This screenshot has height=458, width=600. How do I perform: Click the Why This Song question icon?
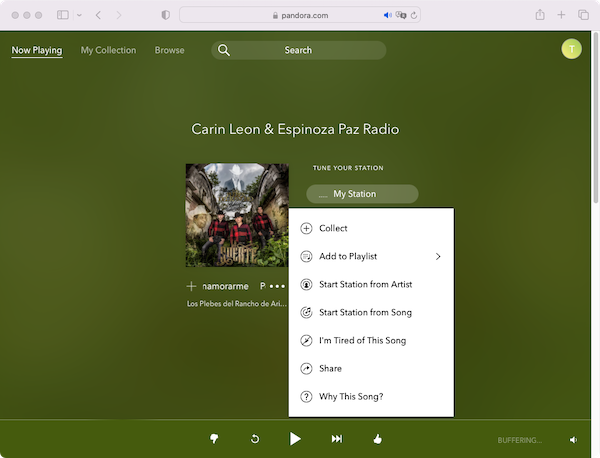[x=306, y=396]
